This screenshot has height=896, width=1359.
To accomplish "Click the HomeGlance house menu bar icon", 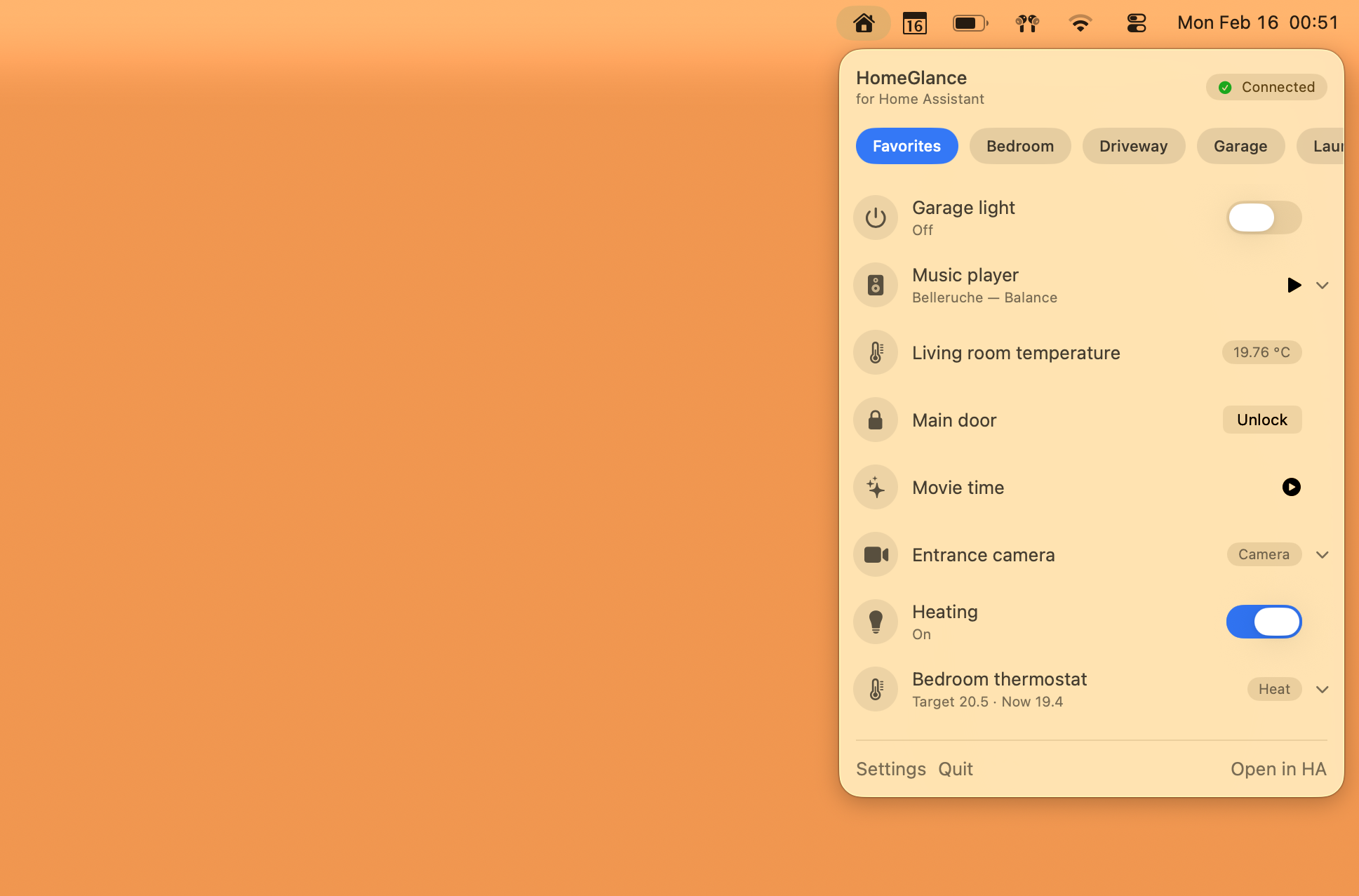I will pos(864,23).
